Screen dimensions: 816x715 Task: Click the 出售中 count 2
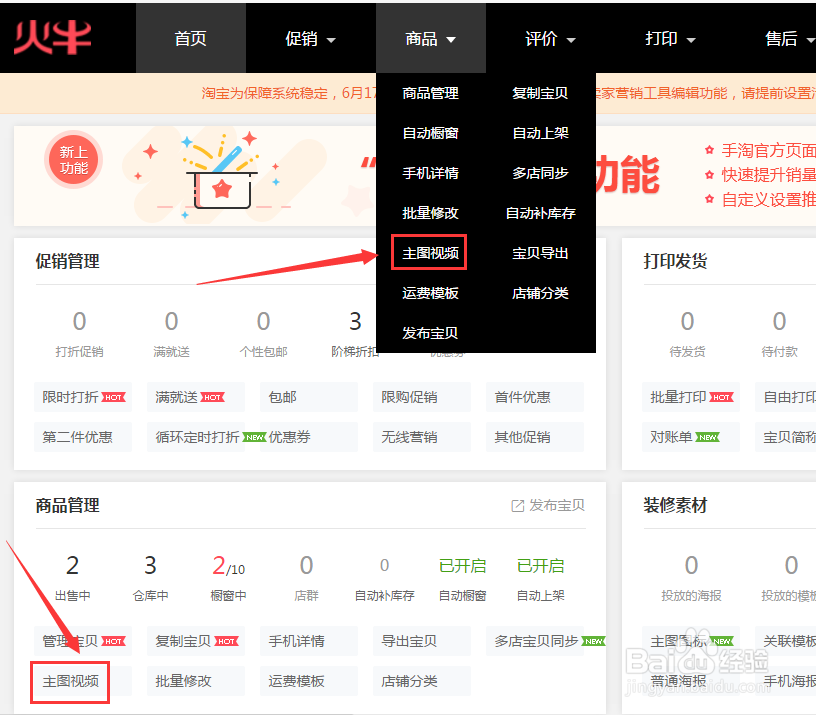pos(73,566)
